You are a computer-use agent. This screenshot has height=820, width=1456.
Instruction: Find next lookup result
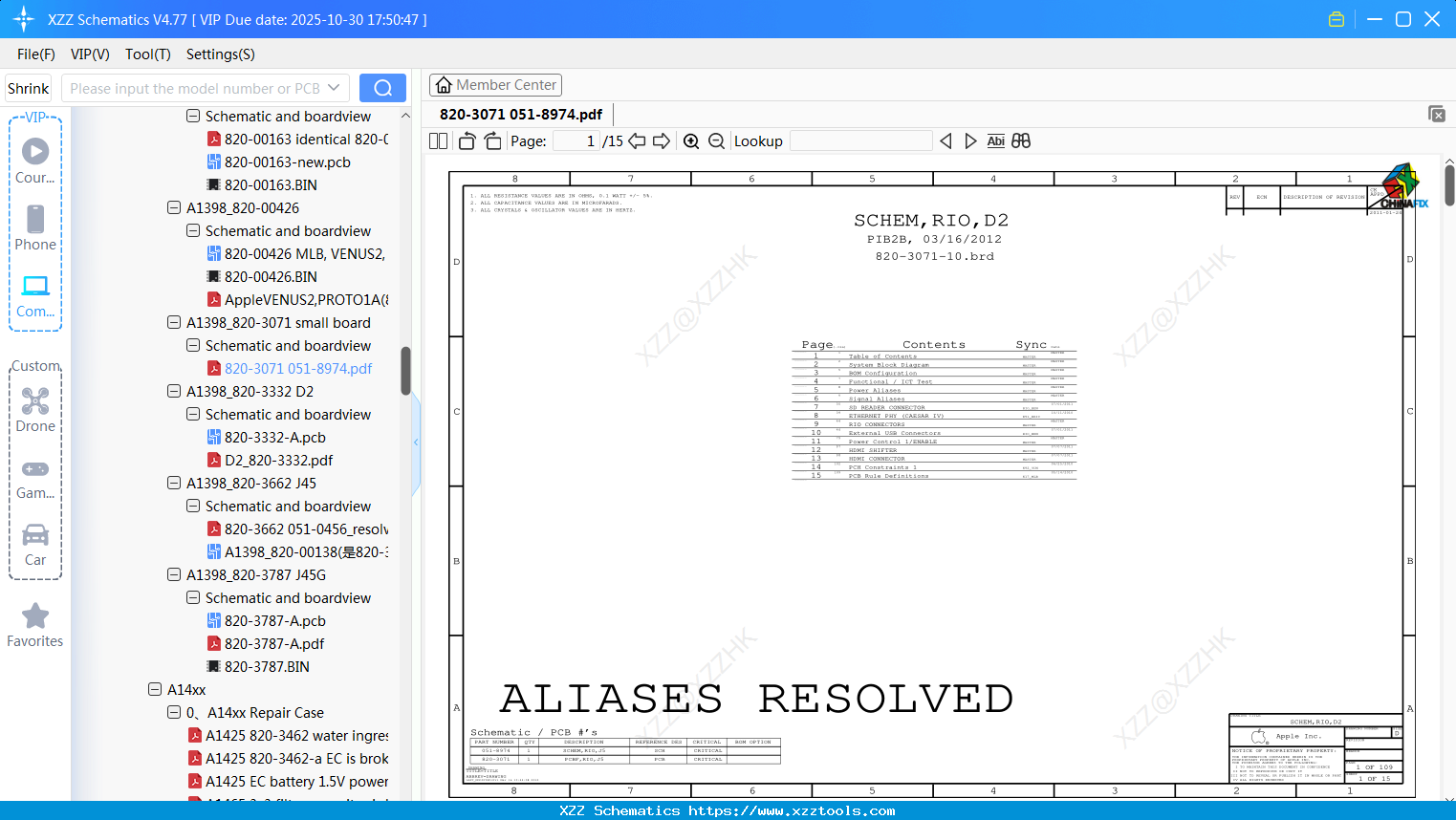pyautogui.click(x=970, y=140)
